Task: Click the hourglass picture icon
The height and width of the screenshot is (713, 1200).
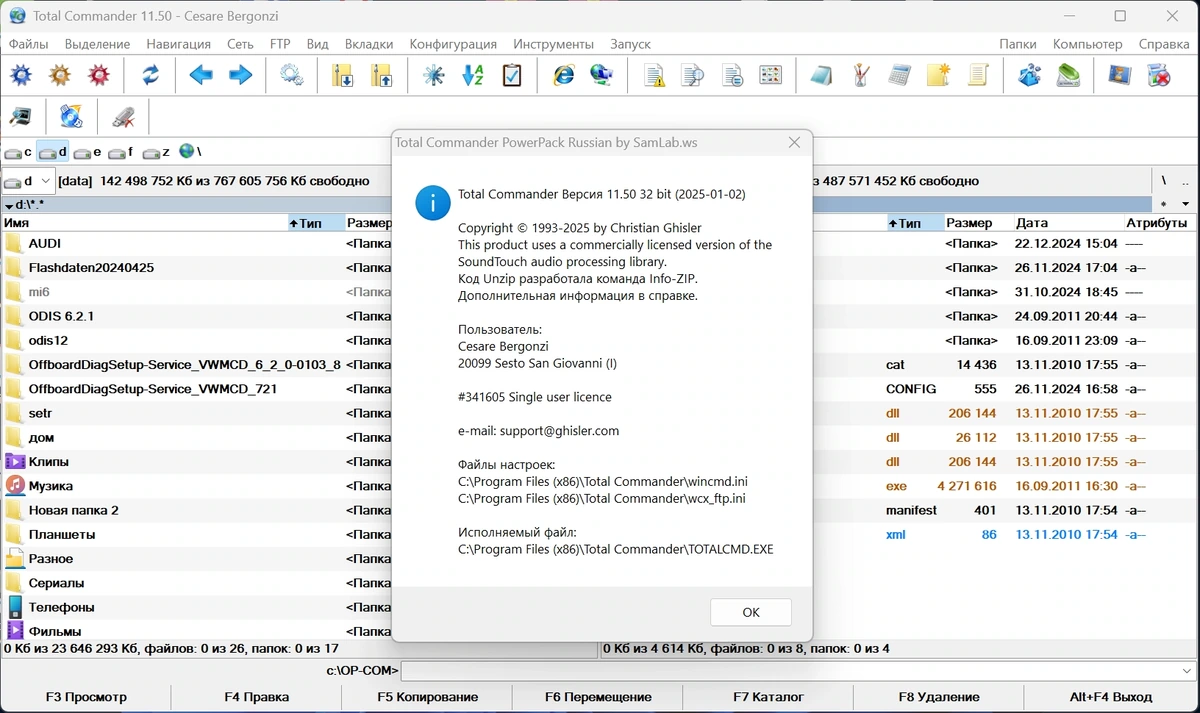Action: pos(1119,75)
